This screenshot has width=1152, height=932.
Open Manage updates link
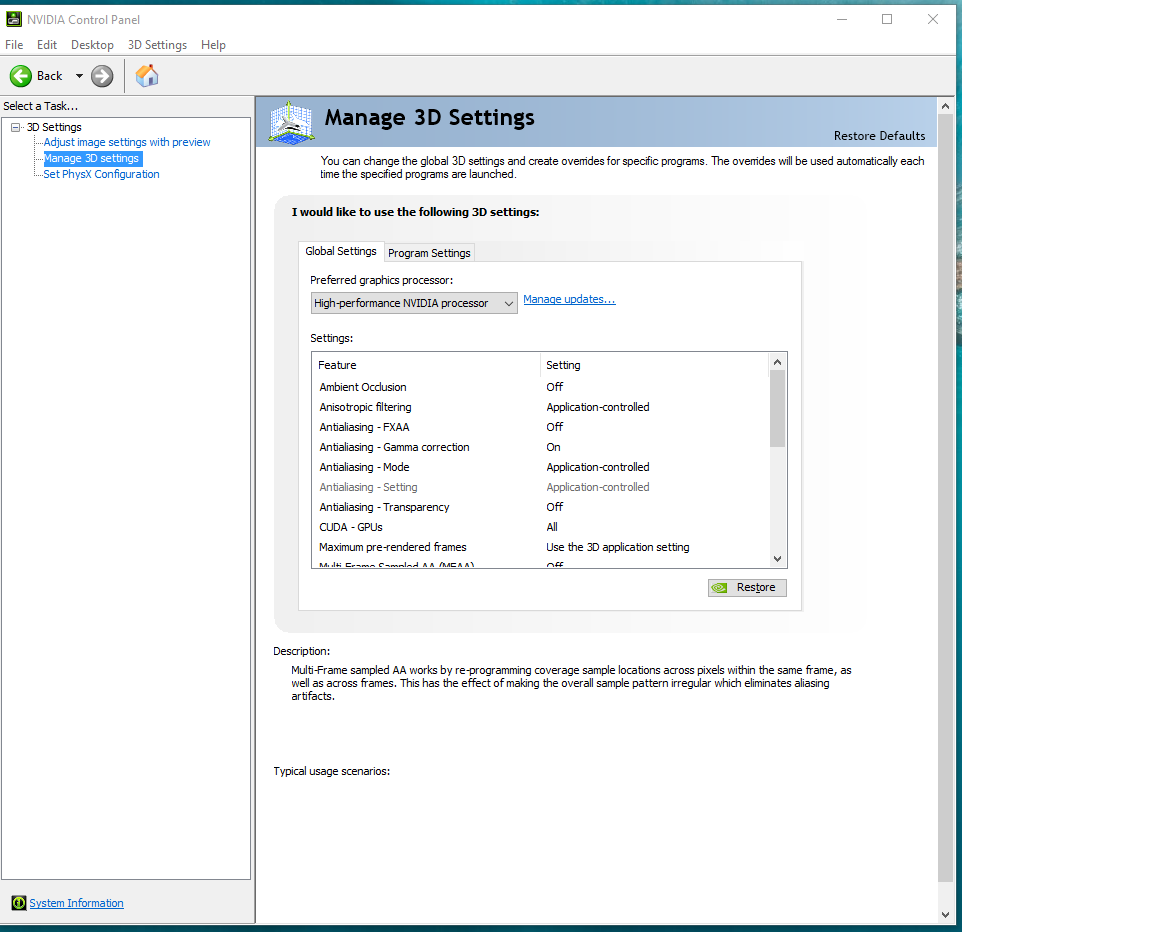point(569,299)
